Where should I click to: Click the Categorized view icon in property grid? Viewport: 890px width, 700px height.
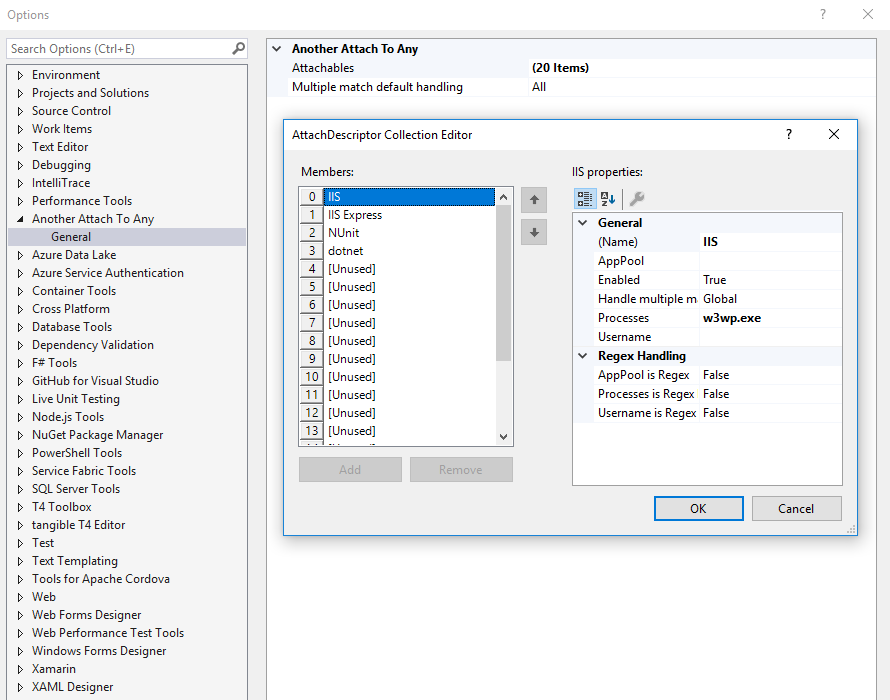pos(585,198)
